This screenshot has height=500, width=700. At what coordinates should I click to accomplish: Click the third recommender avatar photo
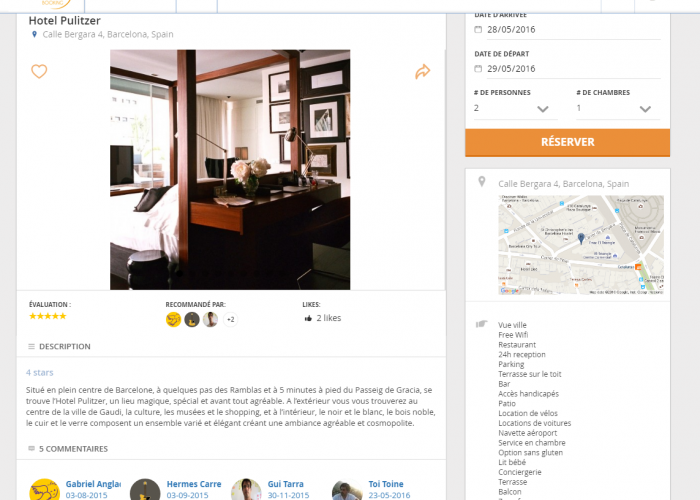pos(210,319)
